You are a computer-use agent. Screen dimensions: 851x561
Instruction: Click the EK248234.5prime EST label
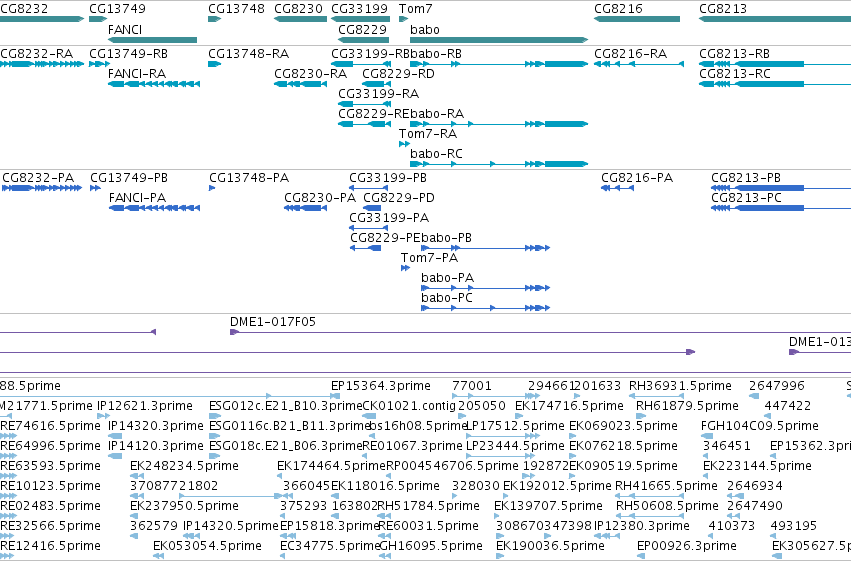pyautogui.click(x=185, y=467)
